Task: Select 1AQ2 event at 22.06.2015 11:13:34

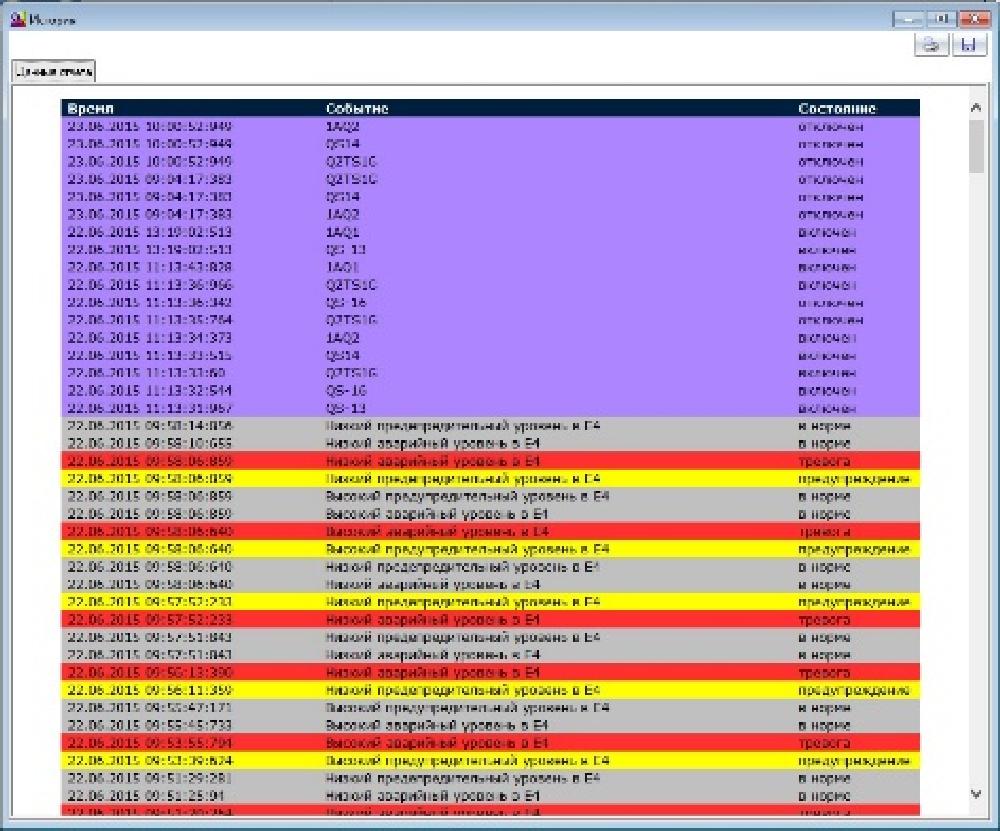Action: (x=490, y=338)
